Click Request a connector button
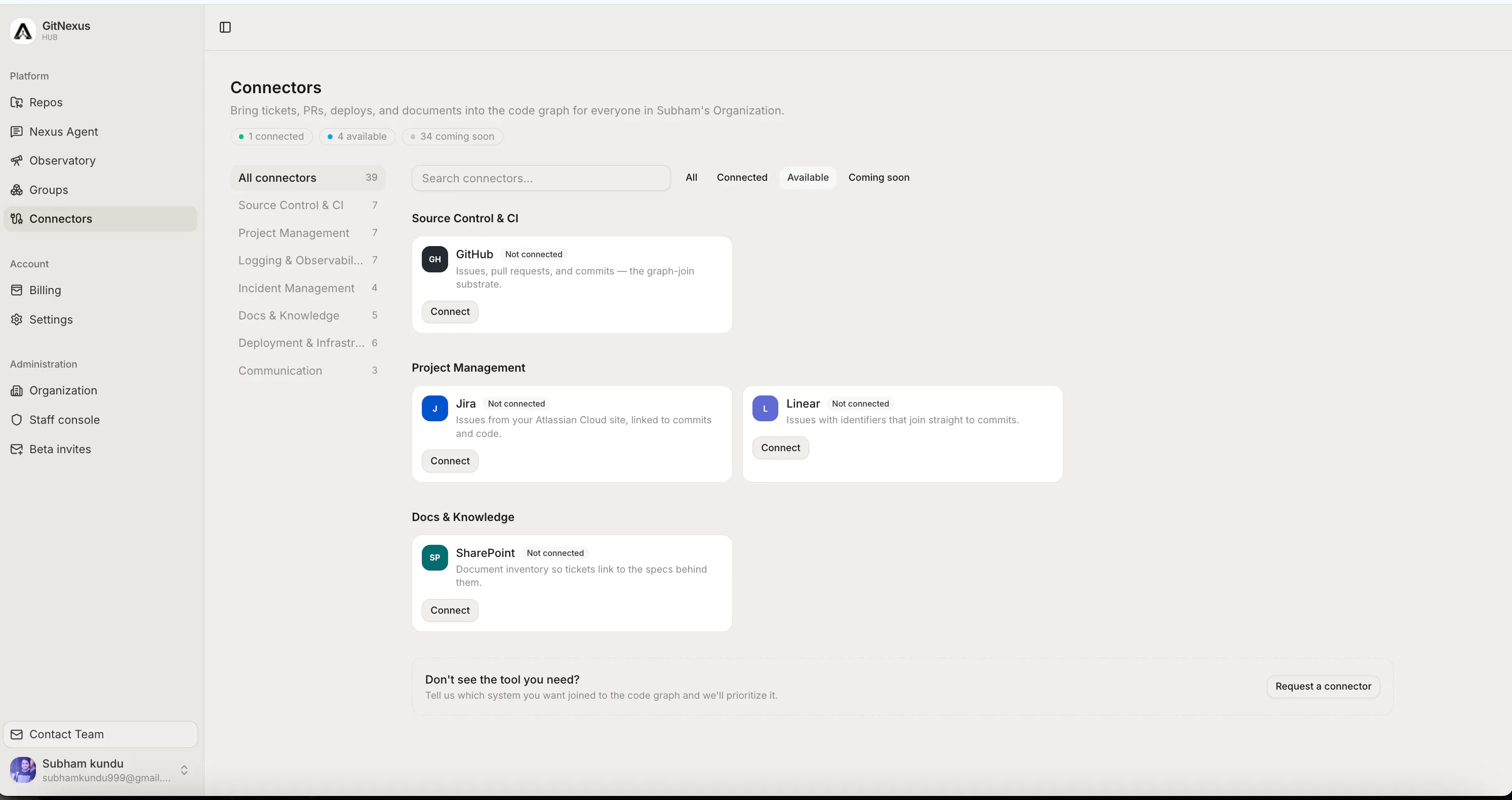 coord(1323,686)
